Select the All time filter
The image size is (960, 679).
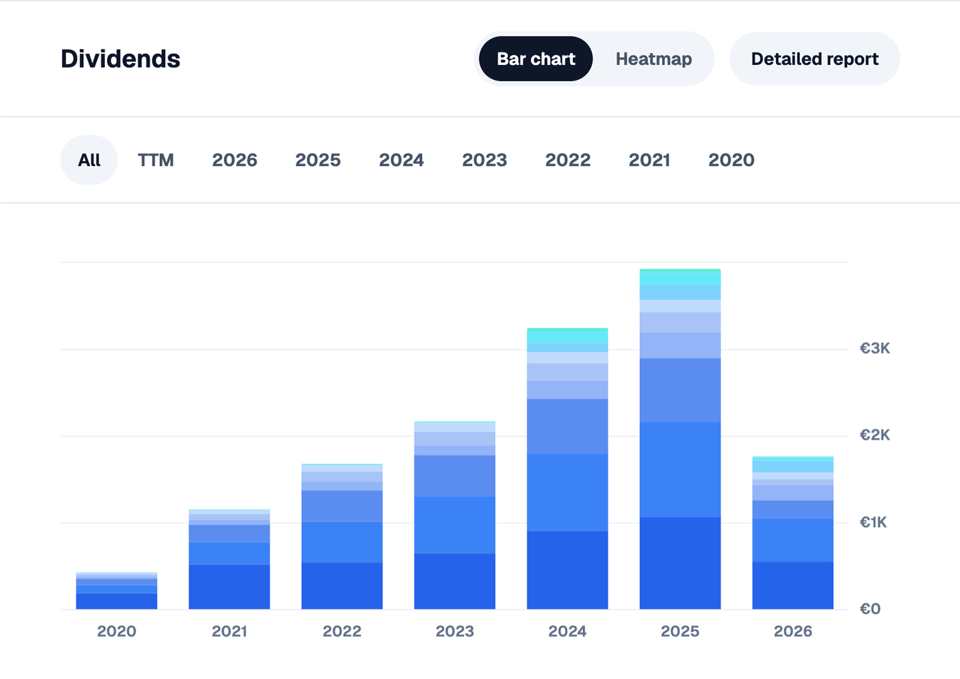(x=89, y=160)
